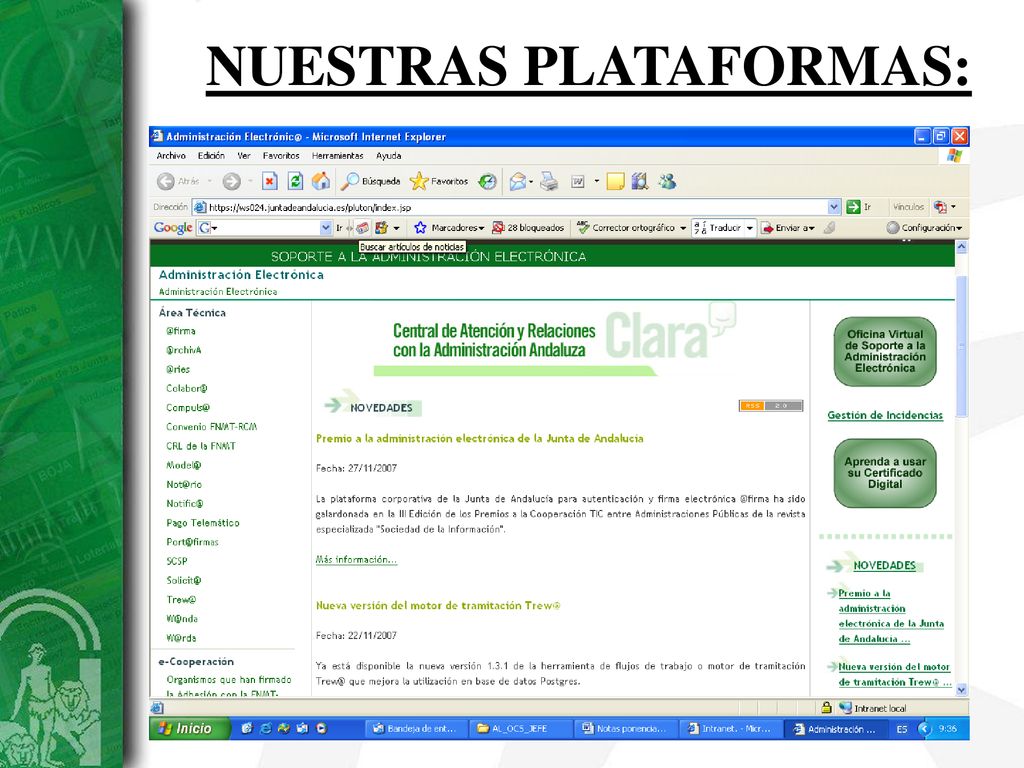Expand the address bar dropdown
The image size is (1024, 768).
click(x=833, y=207)
